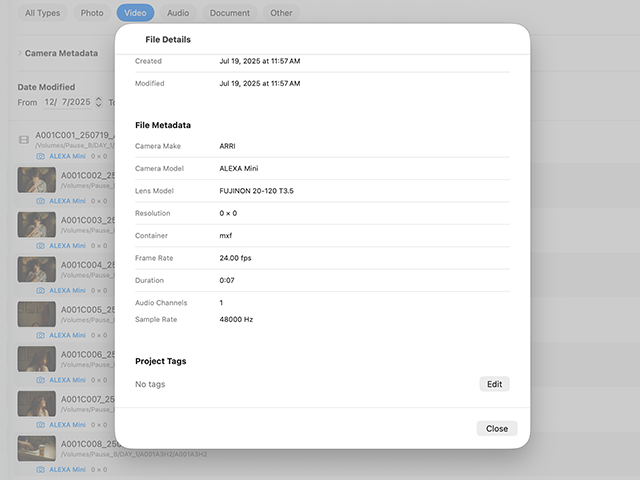The width and height of the screenshot is (640, 480).
Task: Select file name A001C007 in list
Action: pyautogui.click(x=88, y=399)
